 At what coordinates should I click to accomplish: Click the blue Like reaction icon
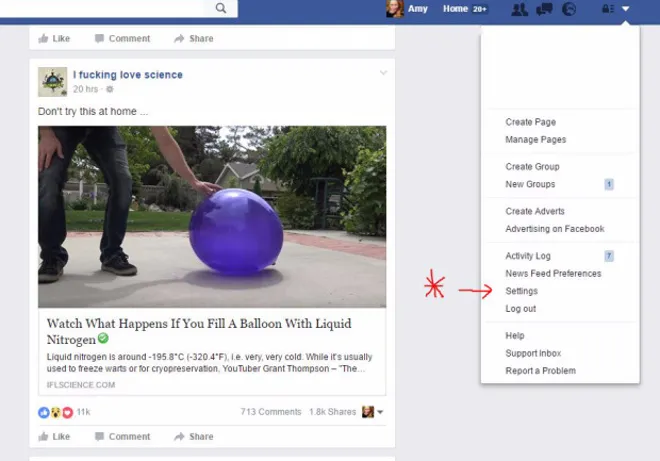click(44, 413)
